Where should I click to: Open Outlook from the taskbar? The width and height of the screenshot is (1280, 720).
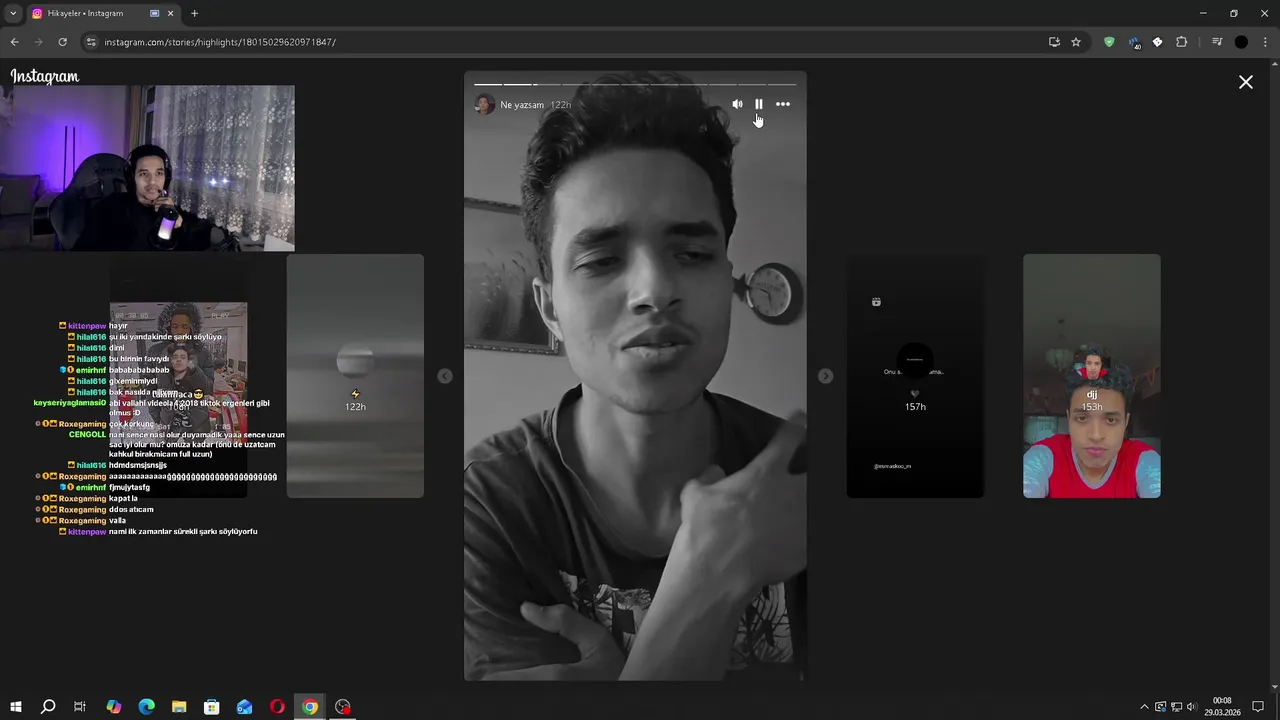tap(245, 707)
